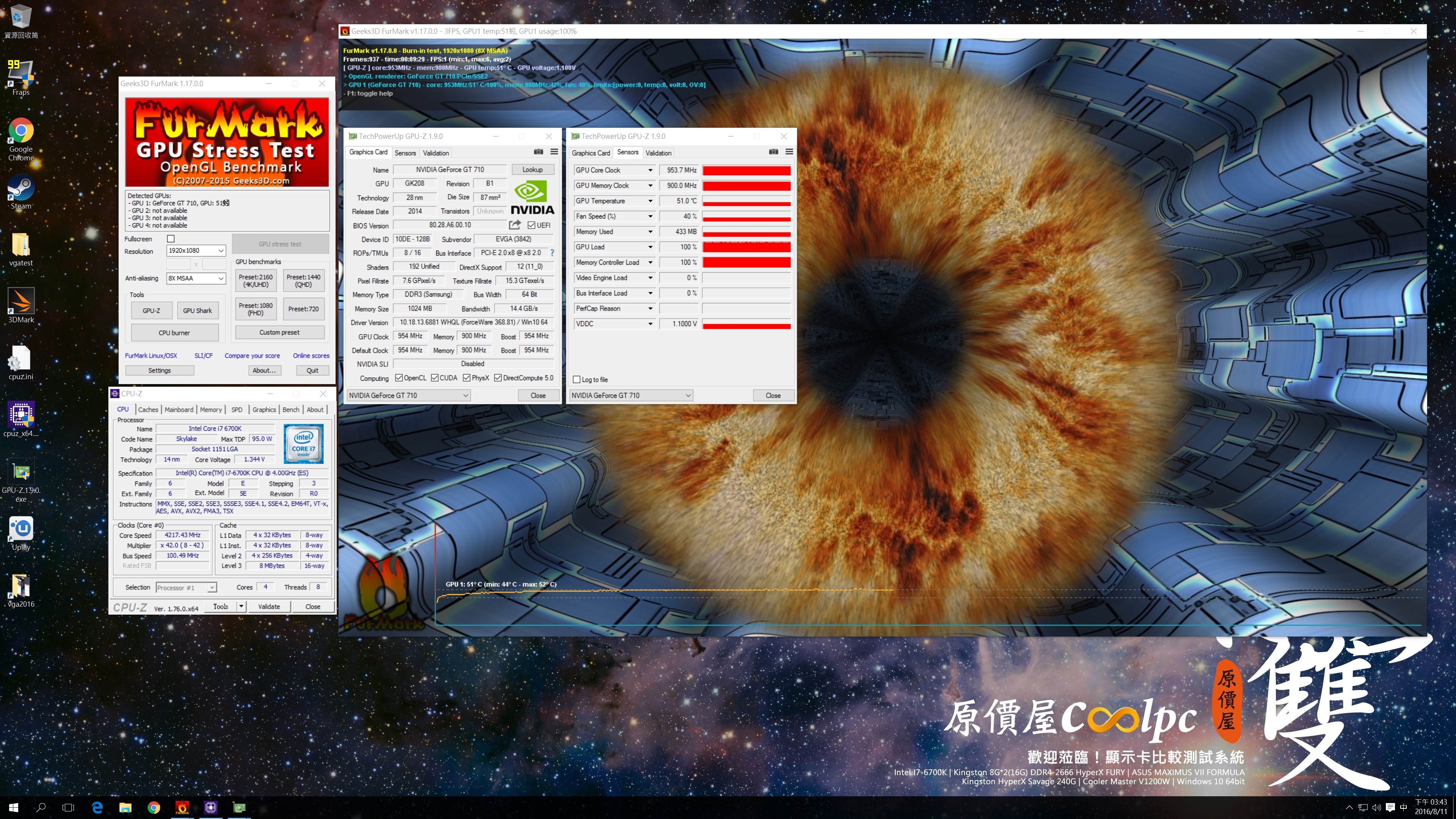Click the NVIDIA logo in GPU-Z
The height and width of the screenshot is (819, 1456).
(x=532, y=197)
